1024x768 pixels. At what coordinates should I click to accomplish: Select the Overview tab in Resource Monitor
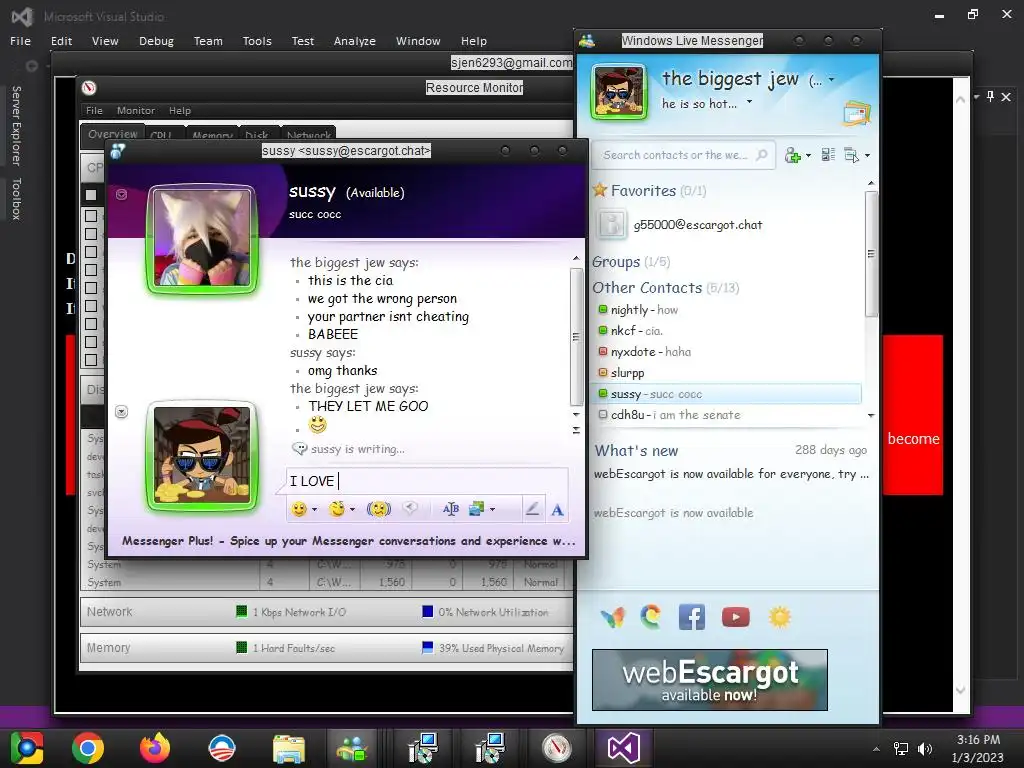click(112, 134)
